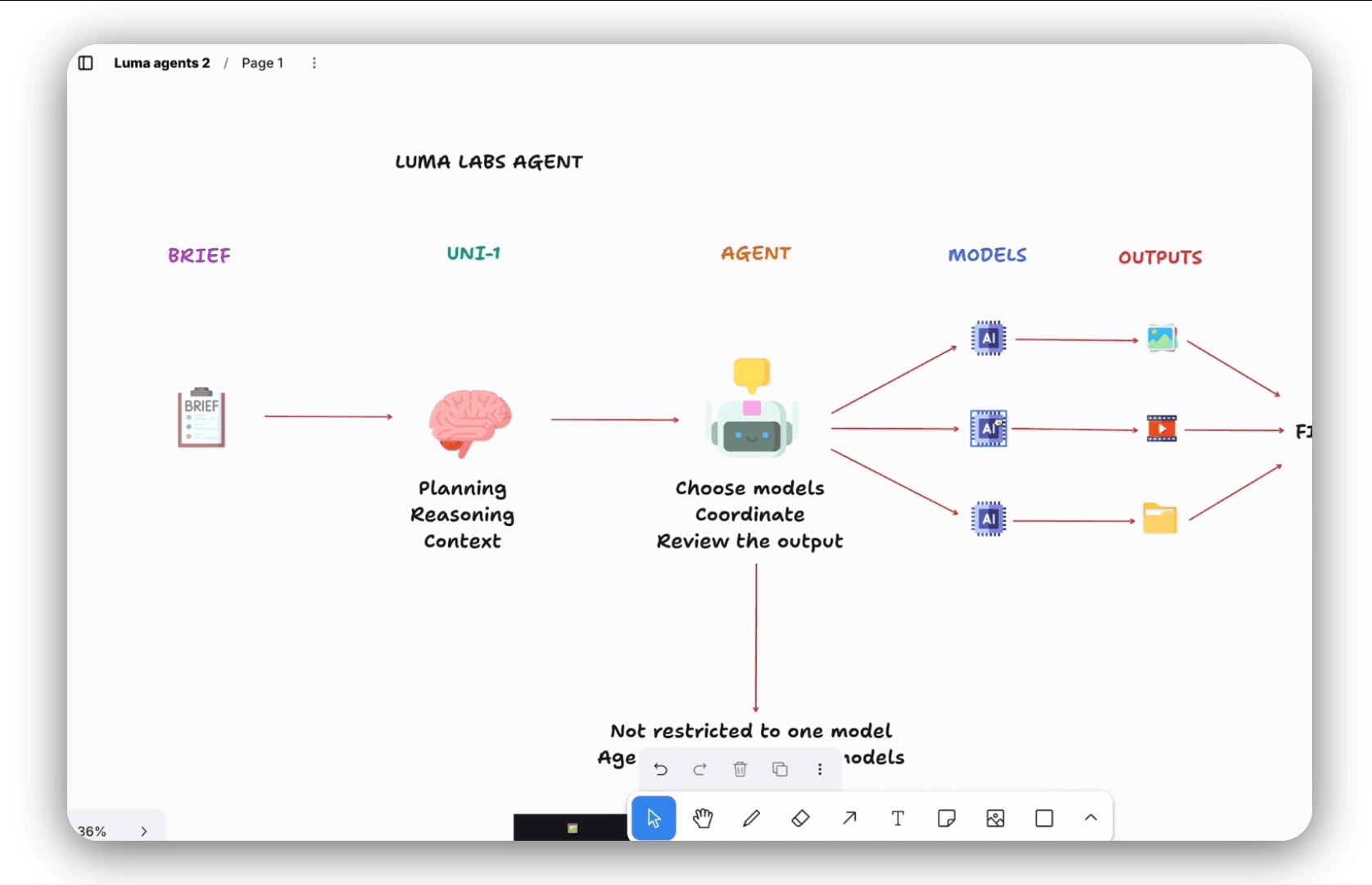Select the 'Not restricted to one model' text
Image resolution: width=1372 pixels, height=885 pixels.
(751, 731)
